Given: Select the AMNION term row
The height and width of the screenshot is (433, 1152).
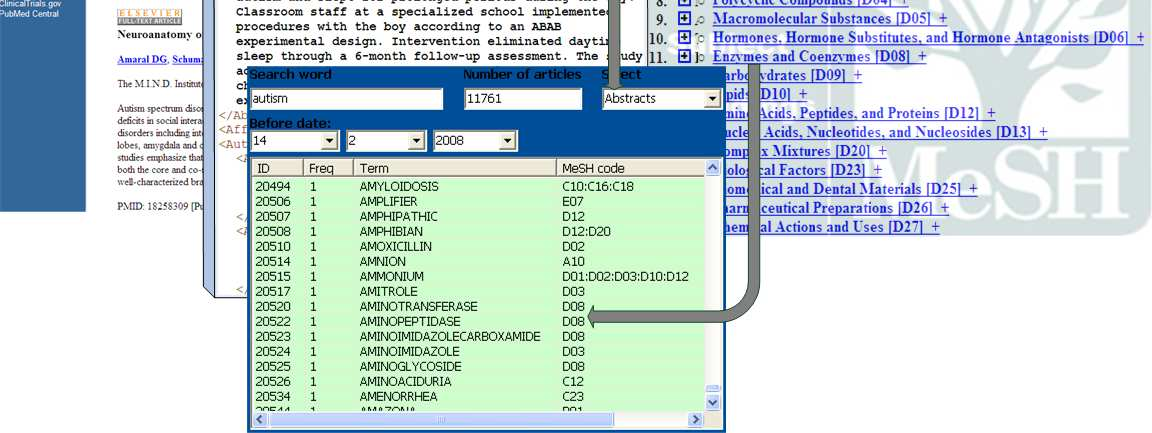Looking at the screenshot, I should pos(478,262).
